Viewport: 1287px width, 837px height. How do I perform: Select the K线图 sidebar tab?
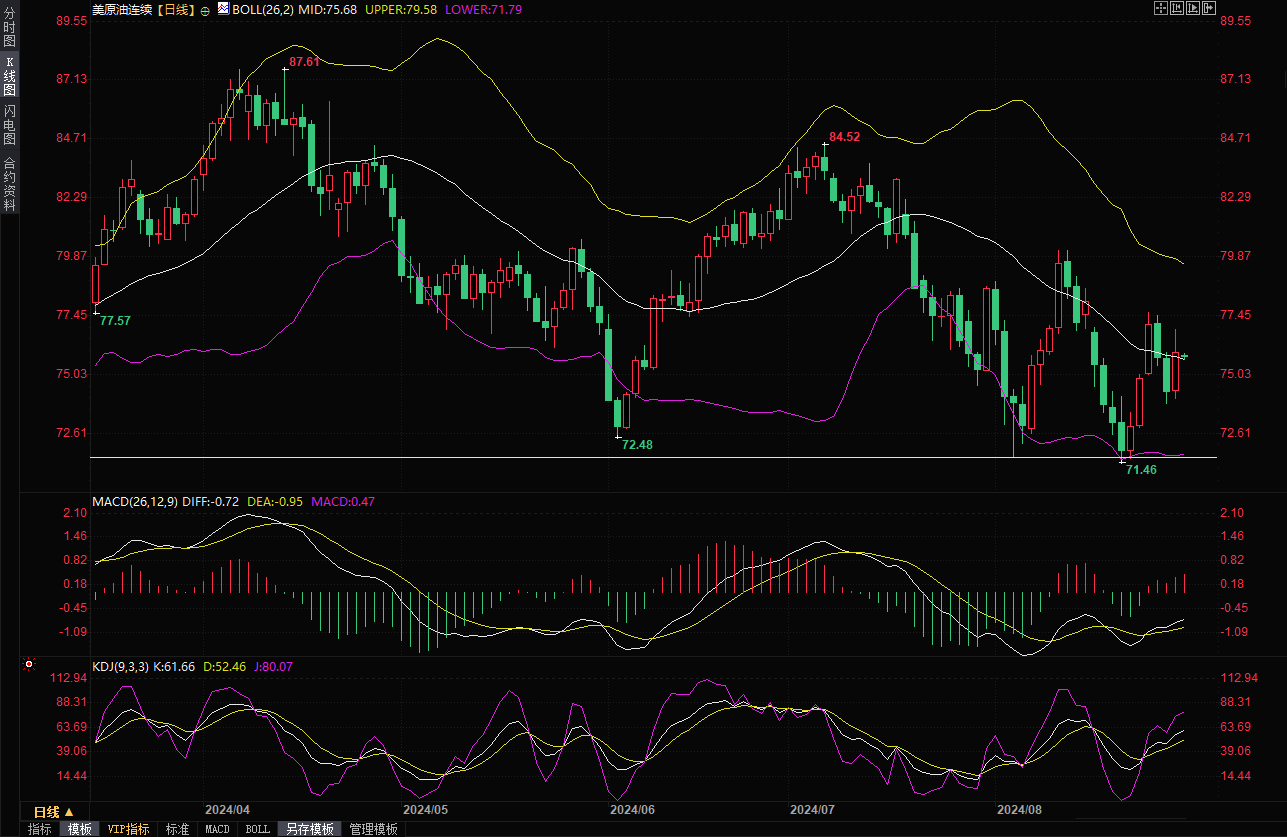pyautogui.click(x=9, y=76)
